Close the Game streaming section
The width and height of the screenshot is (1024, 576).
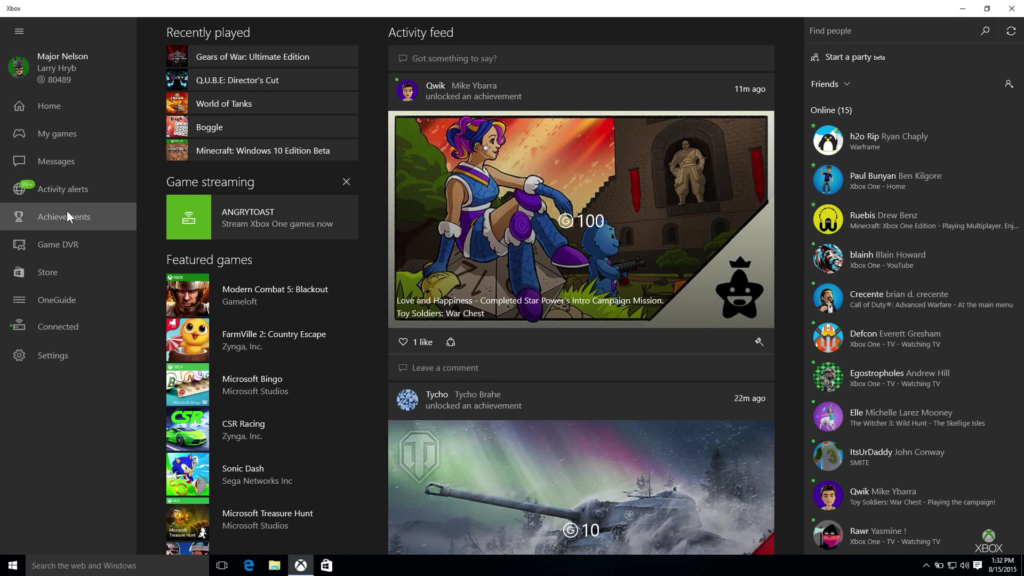346,182
